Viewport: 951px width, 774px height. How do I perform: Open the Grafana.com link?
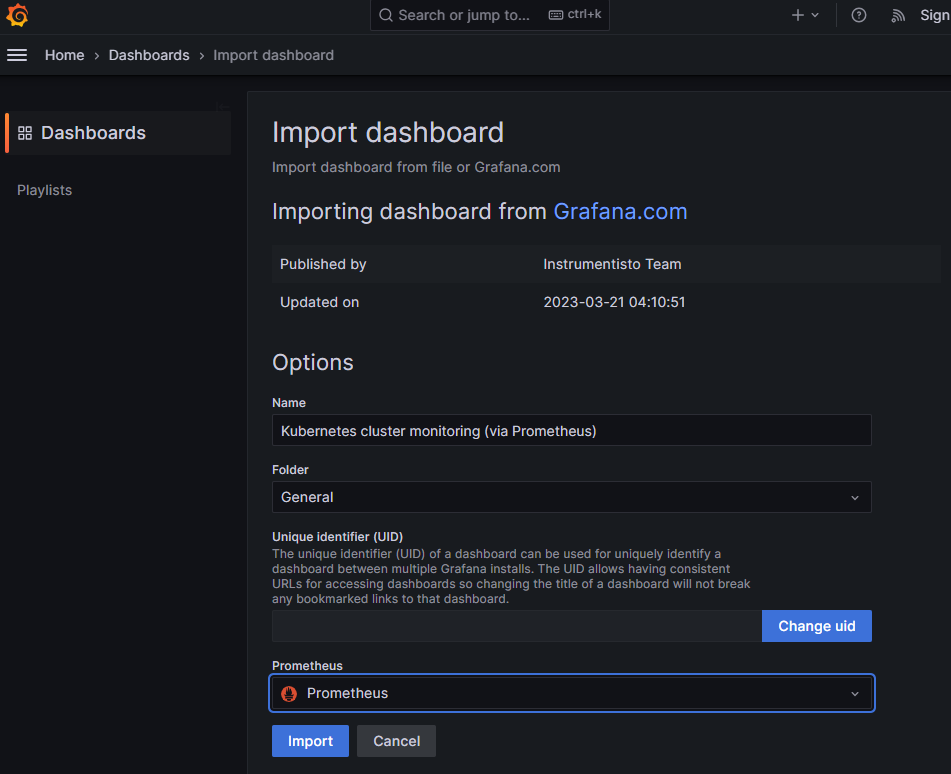(x=620, y=212)
